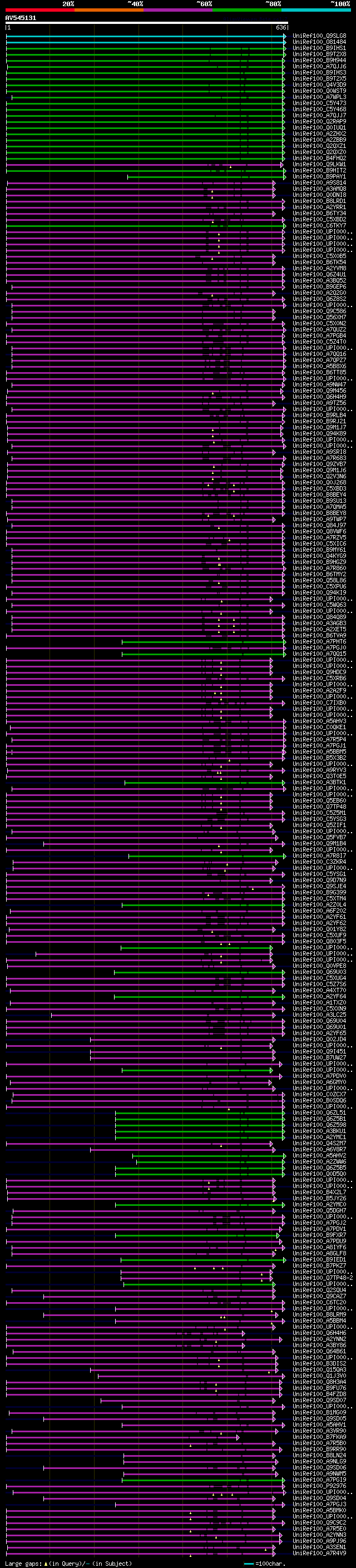Select label UniRef100_B6TY34
The image size is (356, 1568).
[x=319, y=214]
